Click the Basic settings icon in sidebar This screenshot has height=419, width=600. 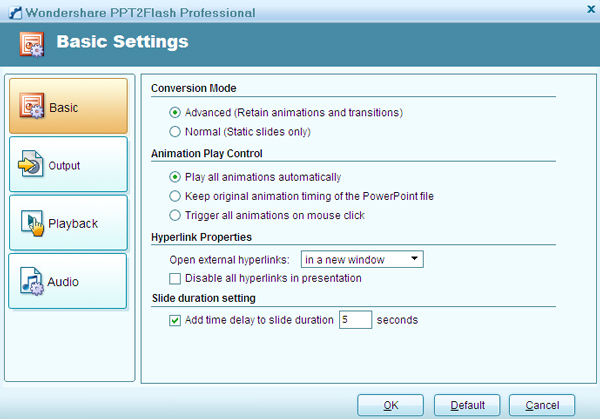coord(33,106)
